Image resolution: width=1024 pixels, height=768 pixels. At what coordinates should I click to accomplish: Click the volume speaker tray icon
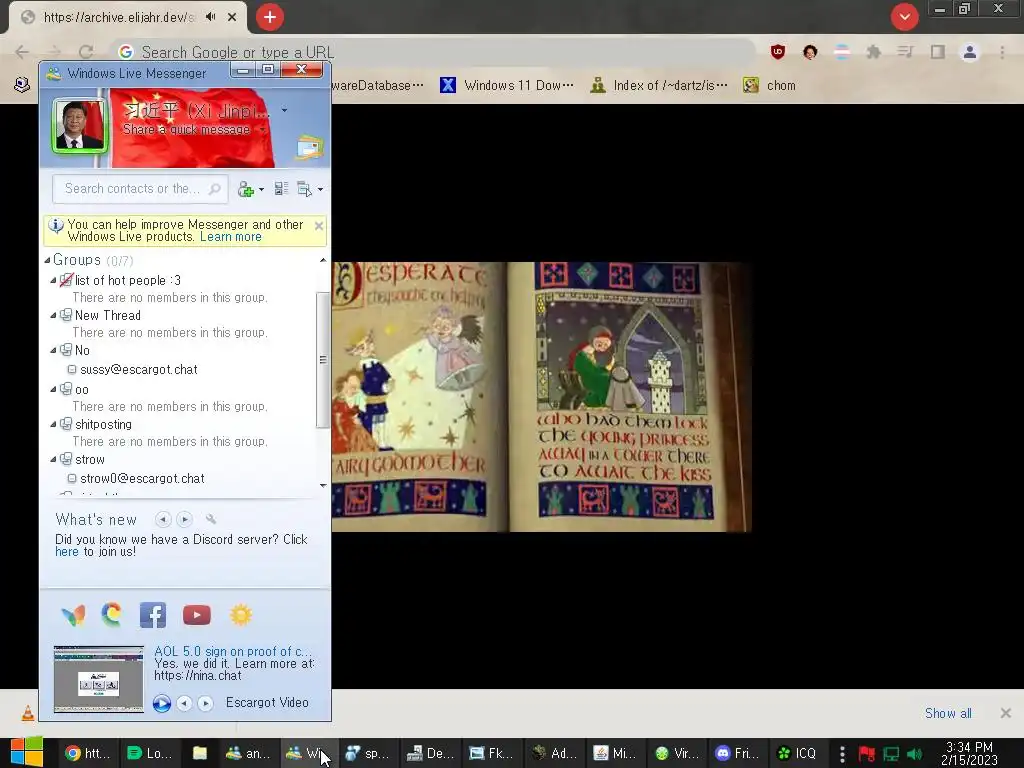tap(915, 754)
